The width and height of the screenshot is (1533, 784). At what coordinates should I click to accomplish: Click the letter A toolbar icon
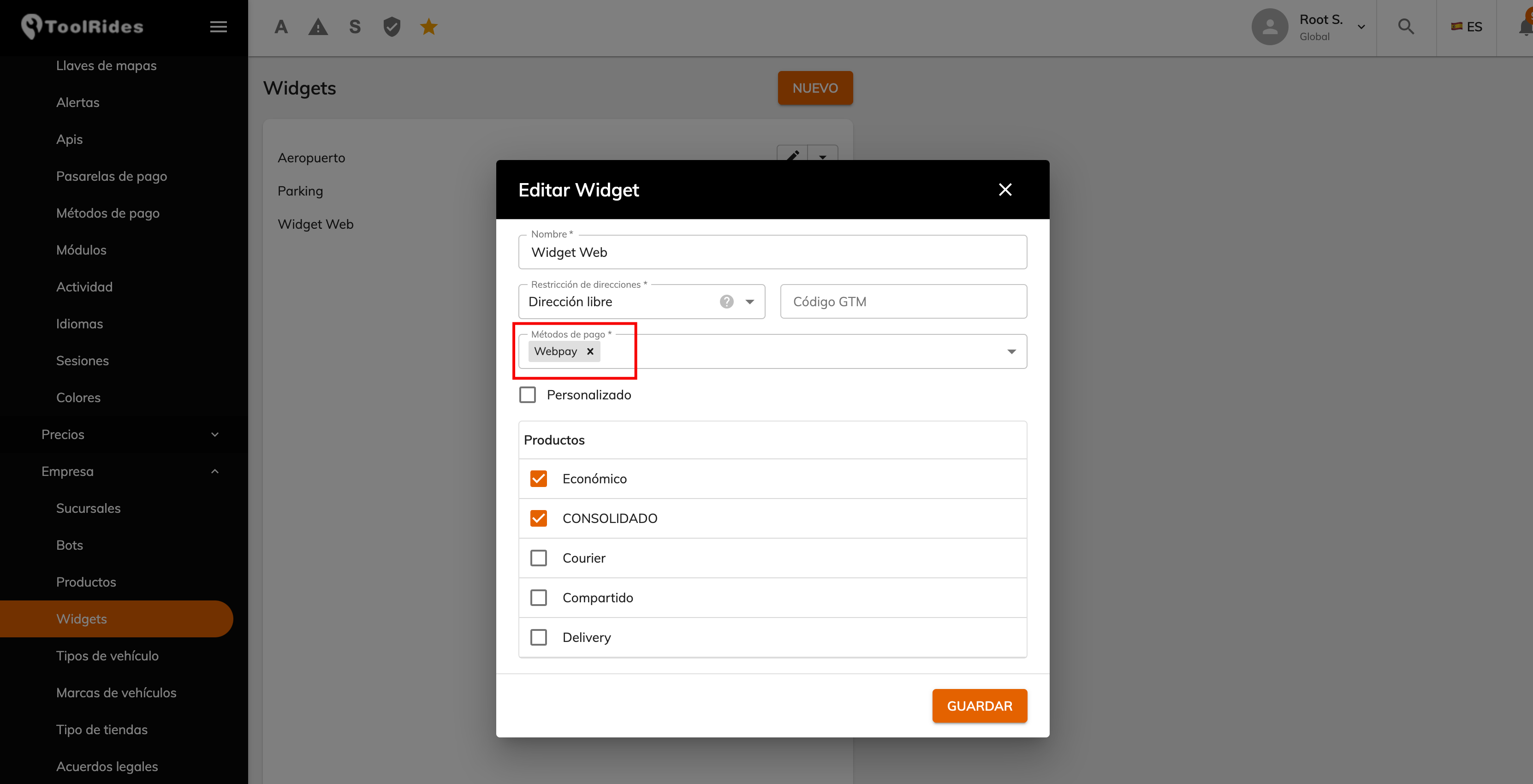click(x=281, y=27)
